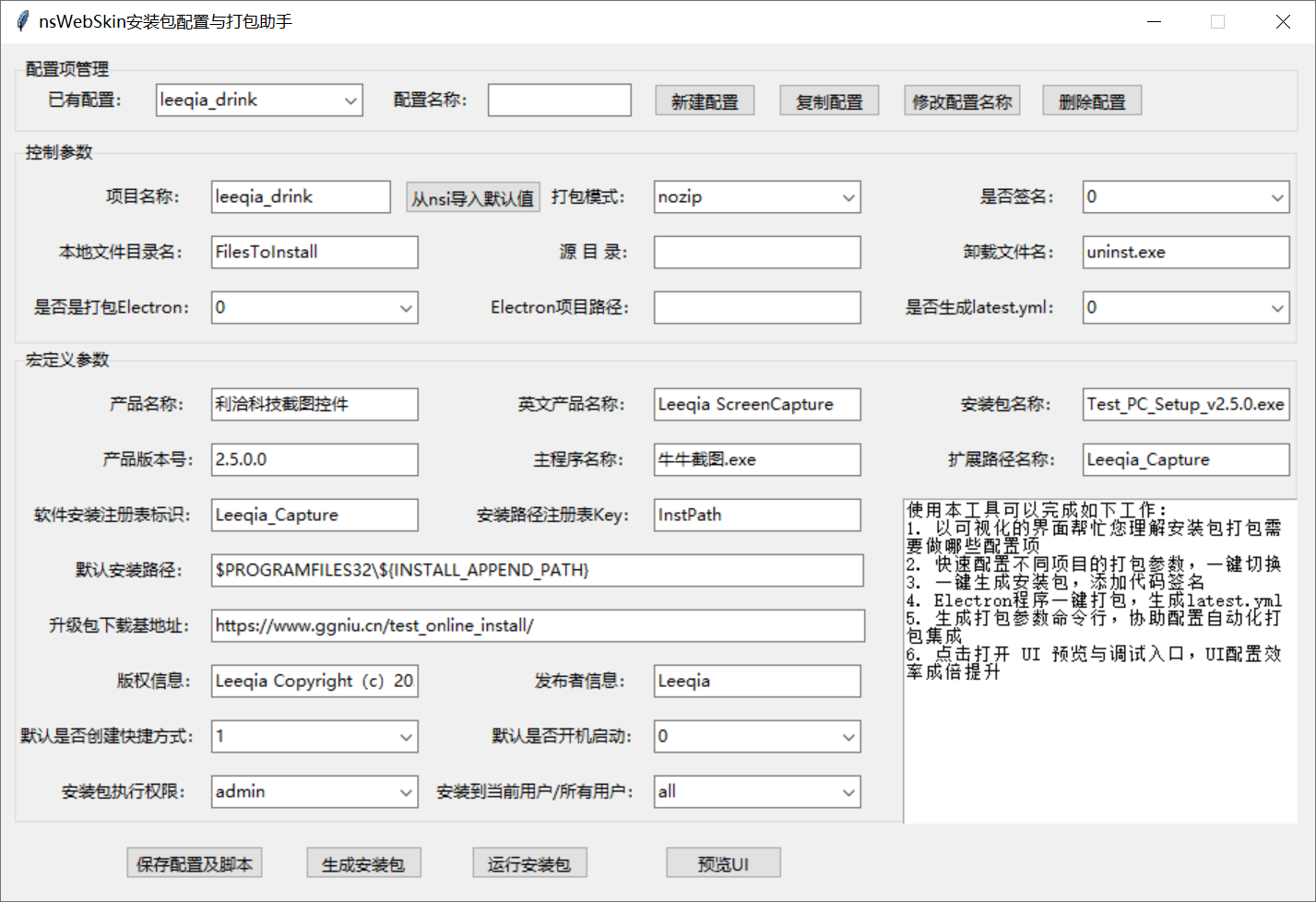Open the 是否生成latest.yml dropdown
The height and width of the screenshot is (902, 1316).
point(1186,308)
